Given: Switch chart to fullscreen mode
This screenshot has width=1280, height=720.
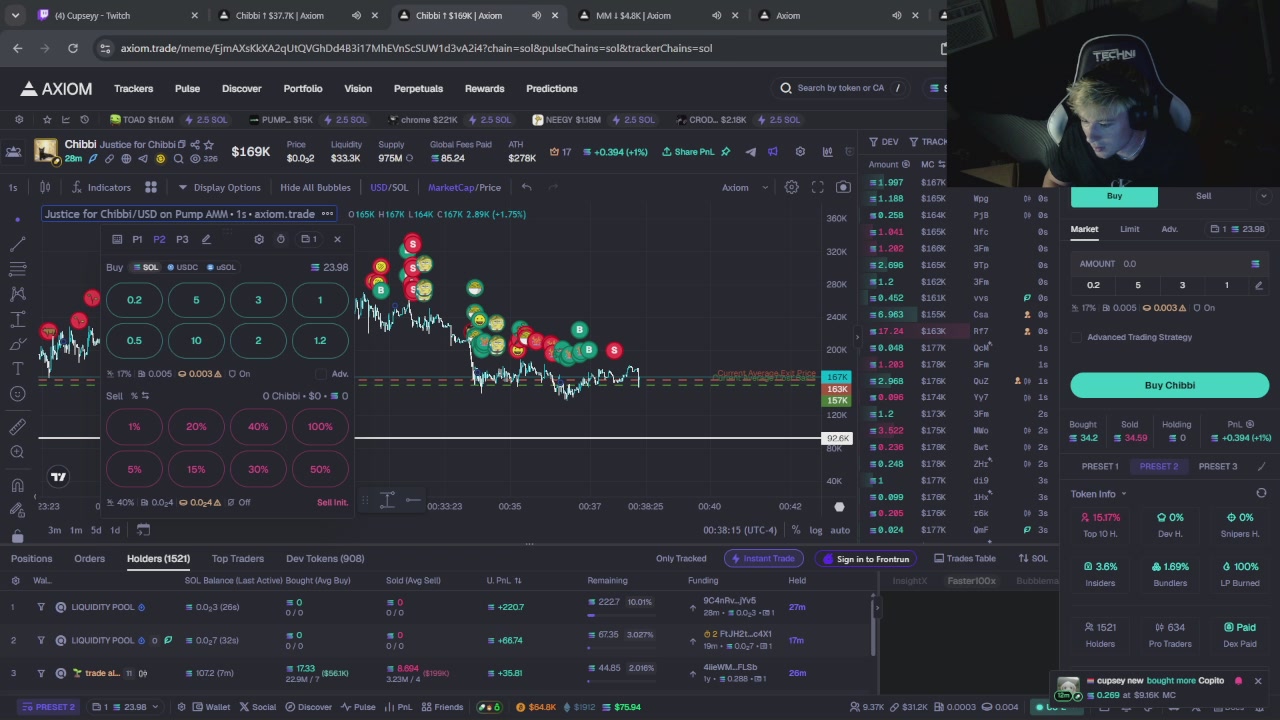Looking at the screenshot, I should pos(817,187).
